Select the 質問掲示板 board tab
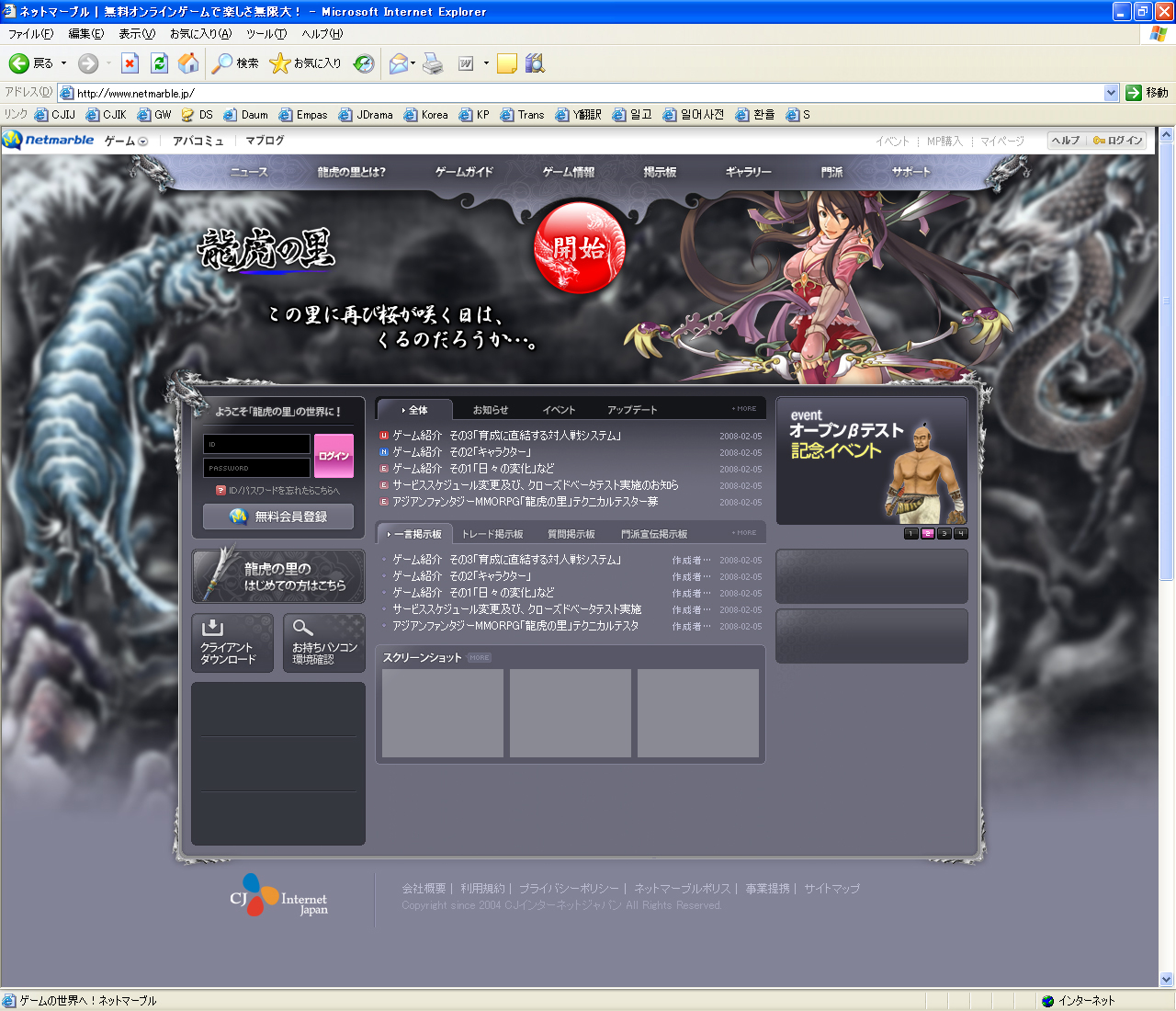 coord(571,534)
